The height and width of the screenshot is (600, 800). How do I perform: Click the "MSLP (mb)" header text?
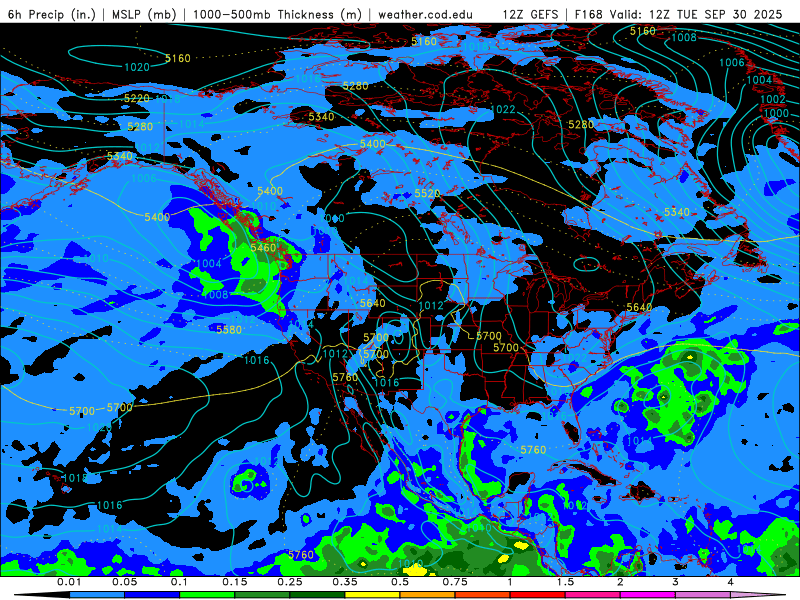(144, 14)
